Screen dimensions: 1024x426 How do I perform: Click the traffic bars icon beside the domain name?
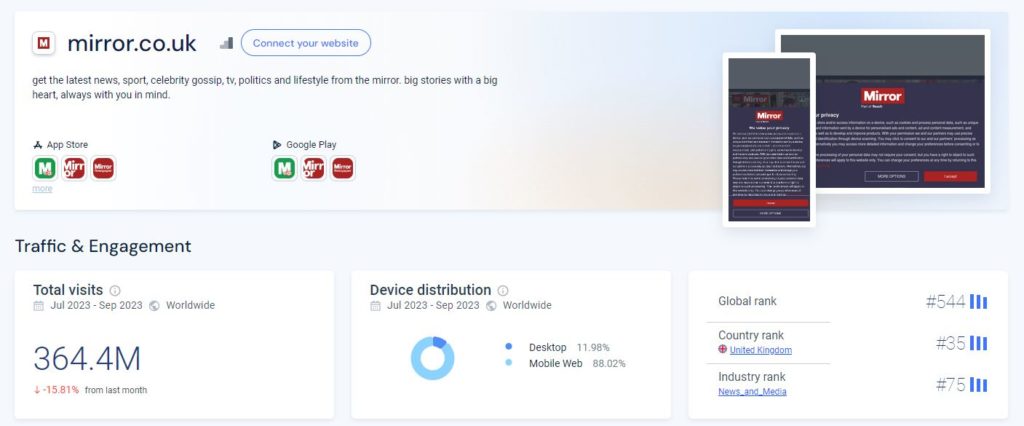pos(227,43)
